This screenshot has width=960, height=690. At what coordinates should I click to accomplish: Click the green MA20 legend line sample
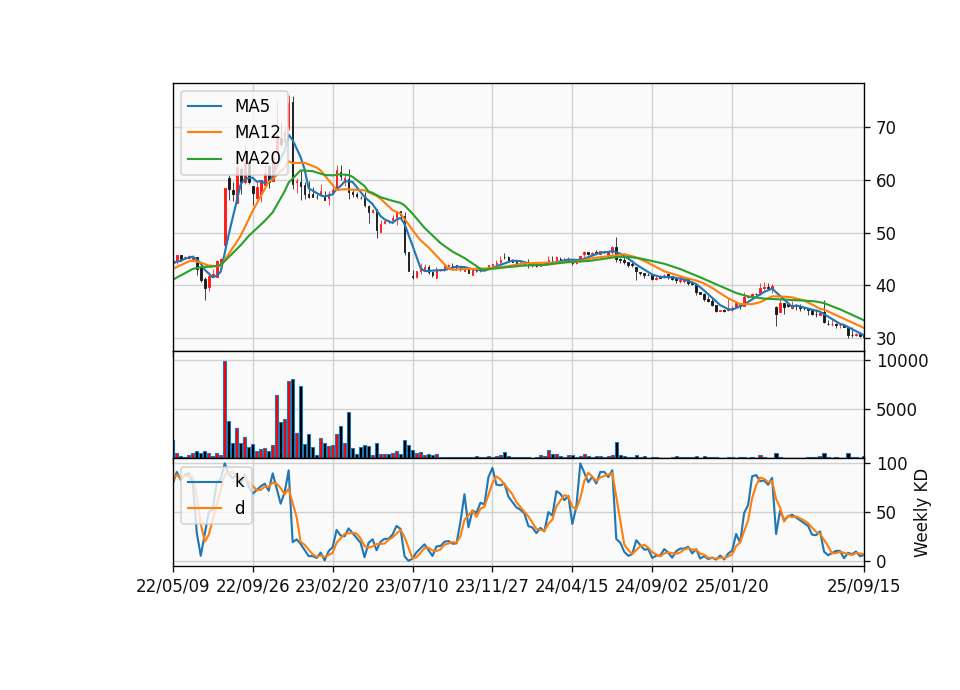[204, 158]
